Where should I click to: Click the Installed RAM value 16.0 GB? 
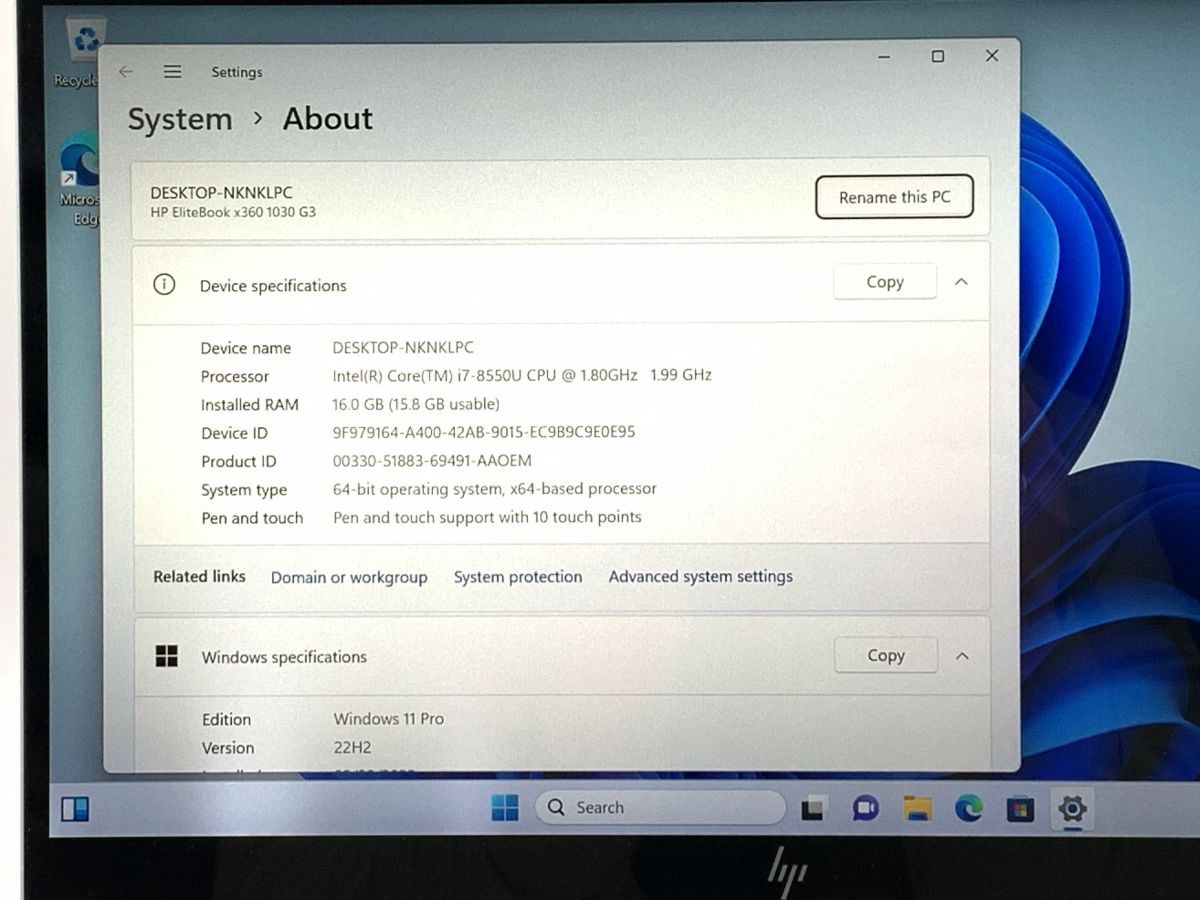click(x=416, y=404)
